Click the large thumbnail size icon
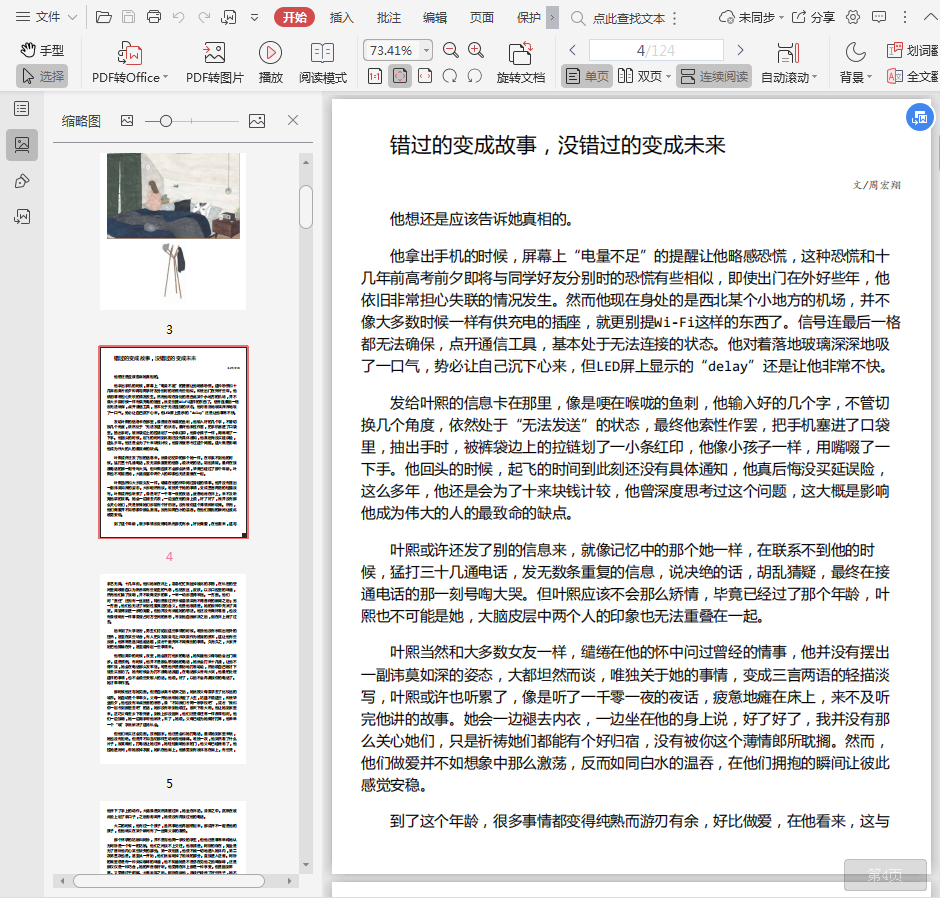Screen dimensions: 940x898 pos(257,120)
